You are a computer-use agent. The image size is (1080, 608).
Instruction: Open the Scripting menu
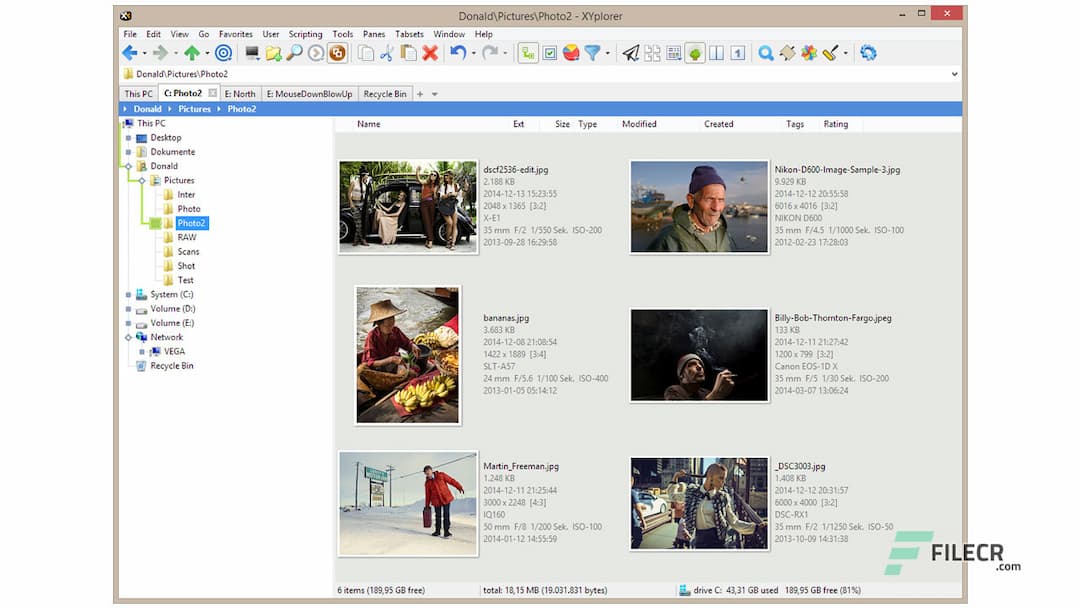click(x=305, y=33)
